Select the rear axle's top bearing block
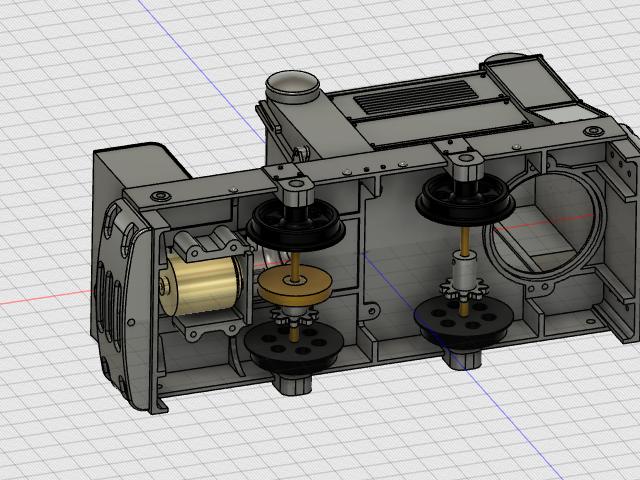The height and width of the screenshot is (480, 640). 467,165
